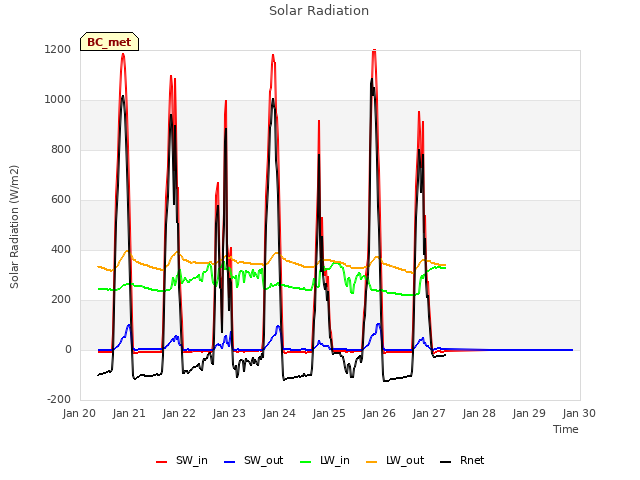
Task: Click the 200 y-axis tick label
Action: [61, 300]
